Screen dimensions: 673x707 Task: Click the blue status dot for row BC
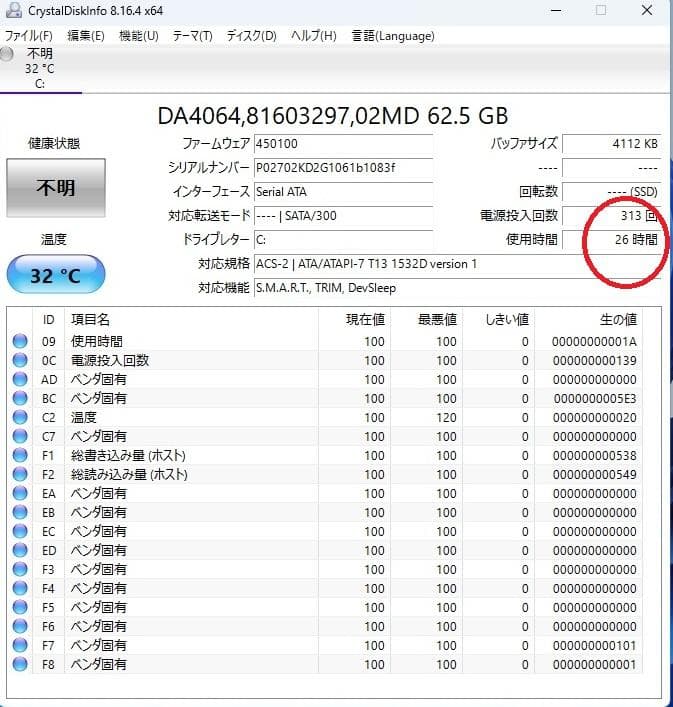coord(20,398)
